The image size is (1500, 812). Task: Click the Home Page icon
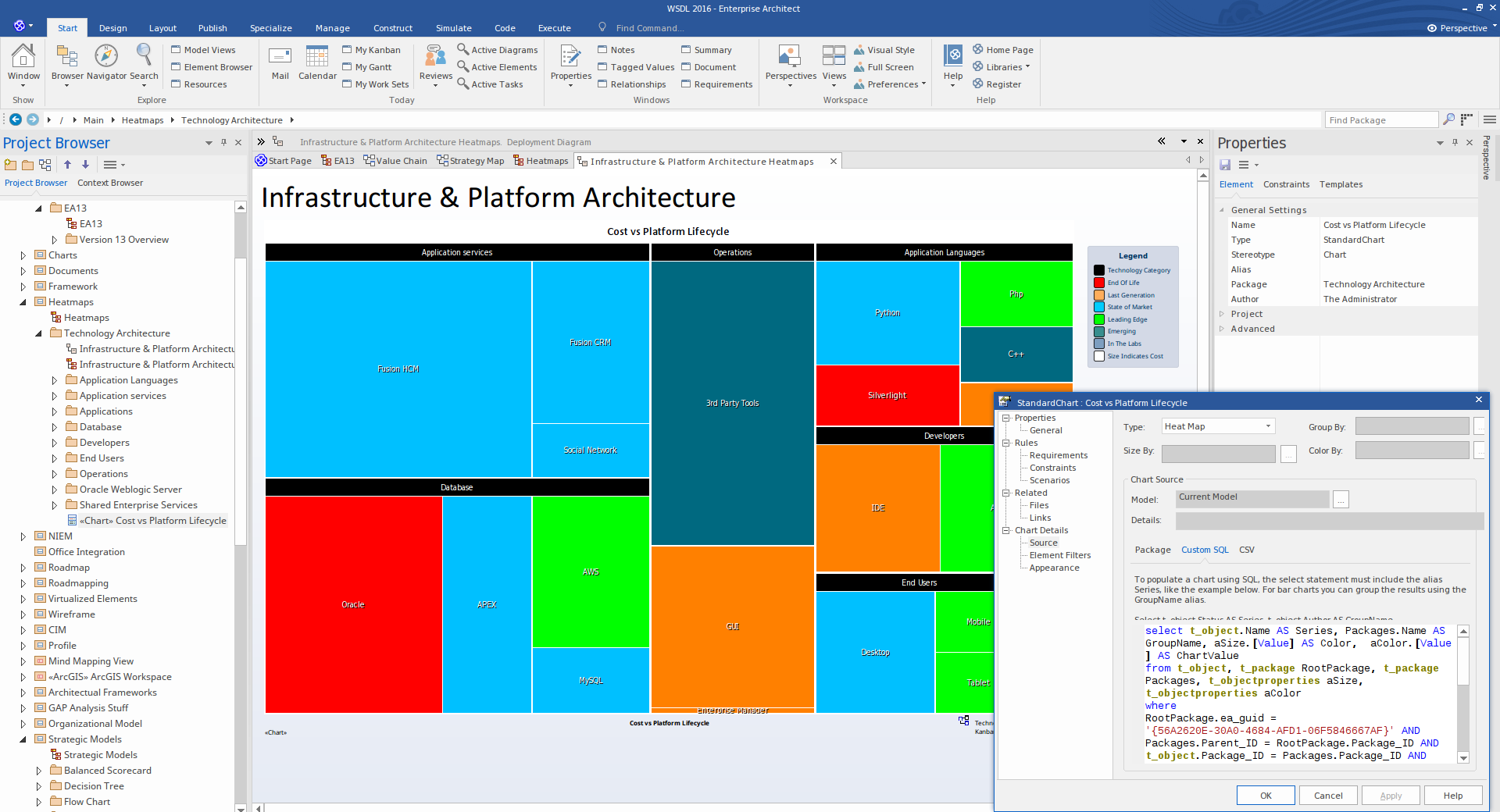click(x=978, y=49)
